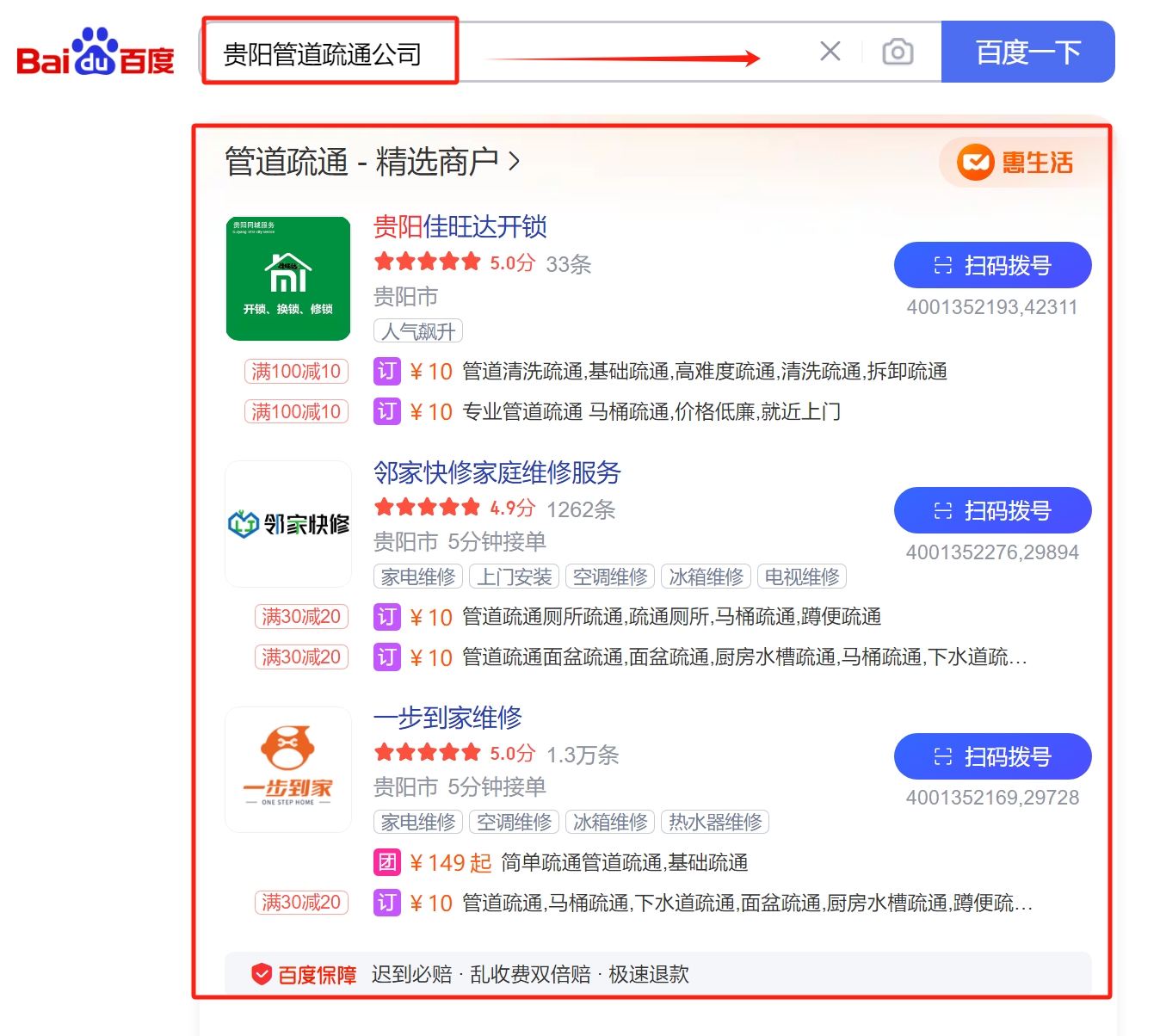
Task: Expand 管道疏通 - 精选商户 chevron
Action: [515, 161]
